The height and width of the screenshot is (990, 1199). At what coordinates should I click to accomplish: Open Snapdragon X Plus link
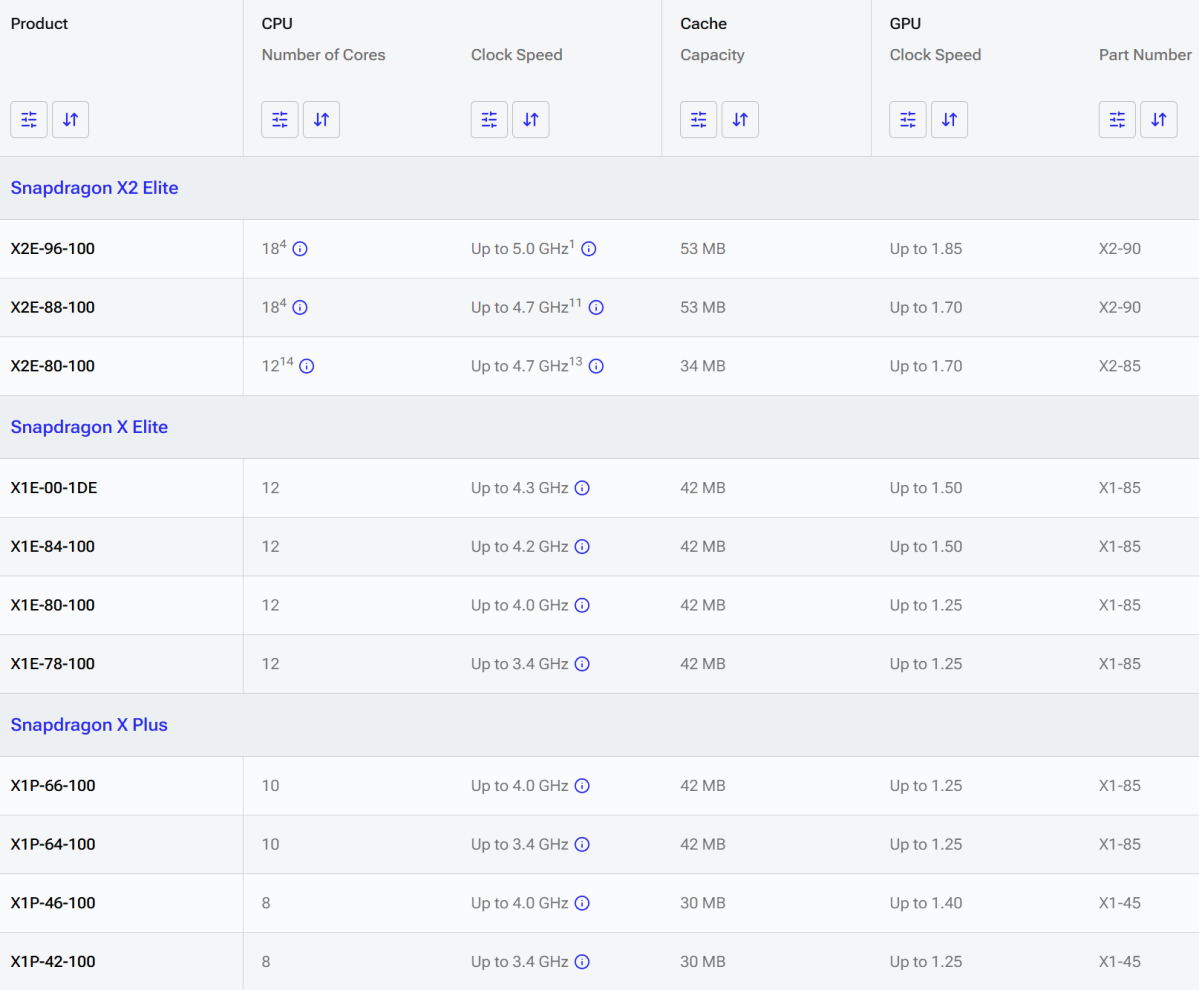click(x=89, y=725)
